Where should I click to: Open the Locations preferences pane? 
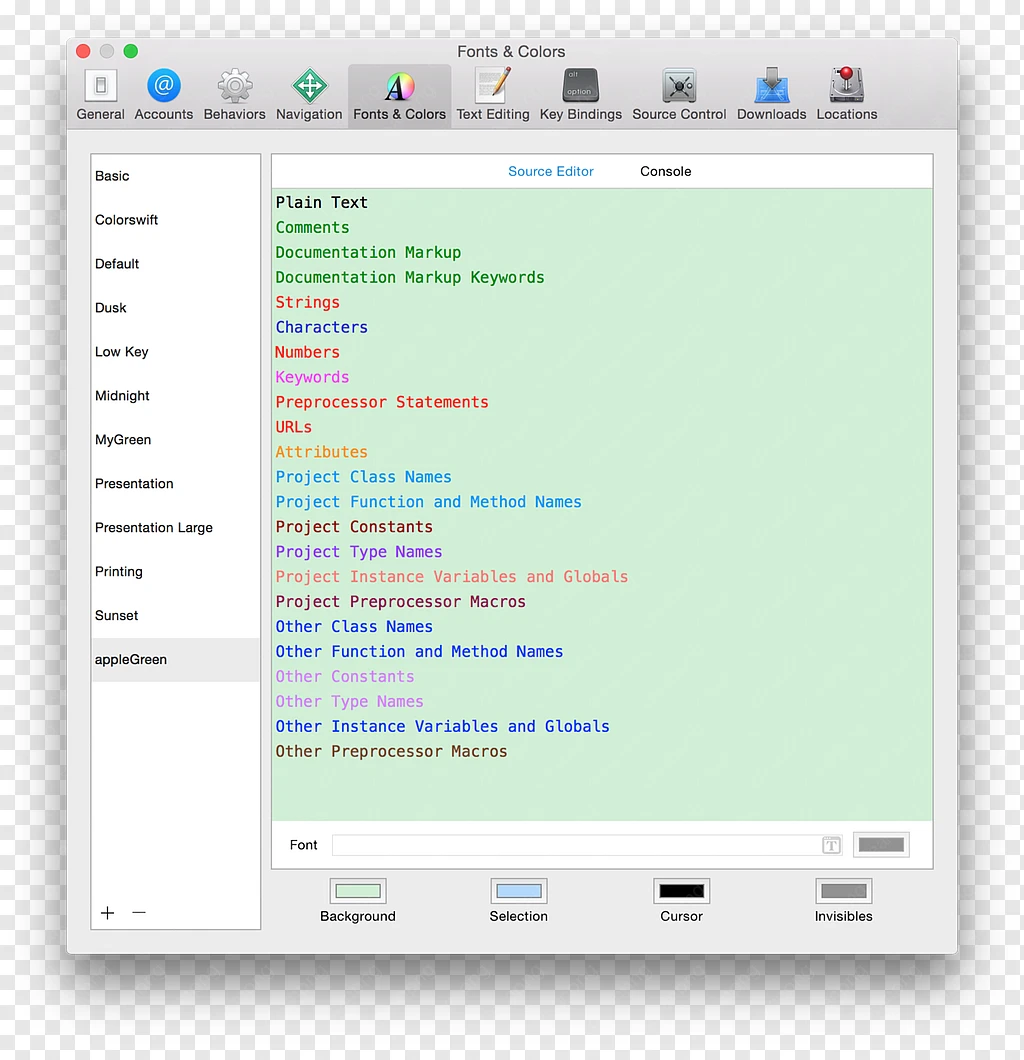click(x=846, y=95)
